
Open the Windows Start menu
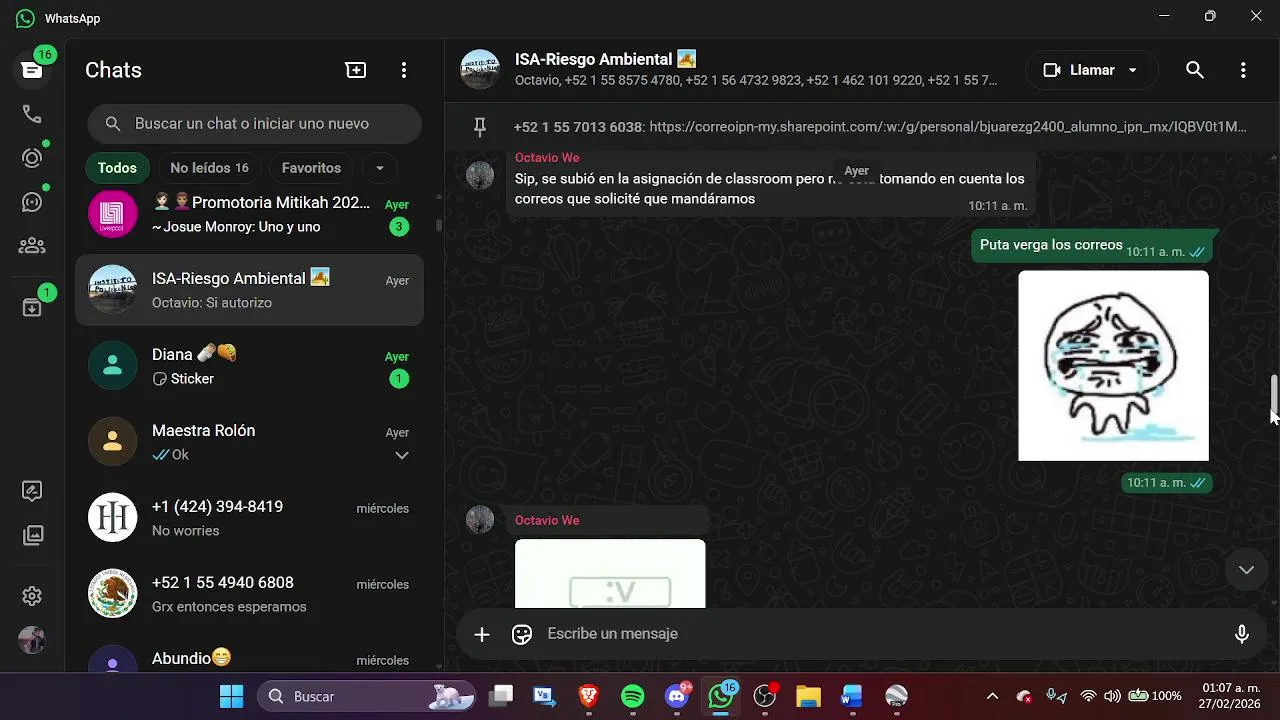(x=231, y=696)
